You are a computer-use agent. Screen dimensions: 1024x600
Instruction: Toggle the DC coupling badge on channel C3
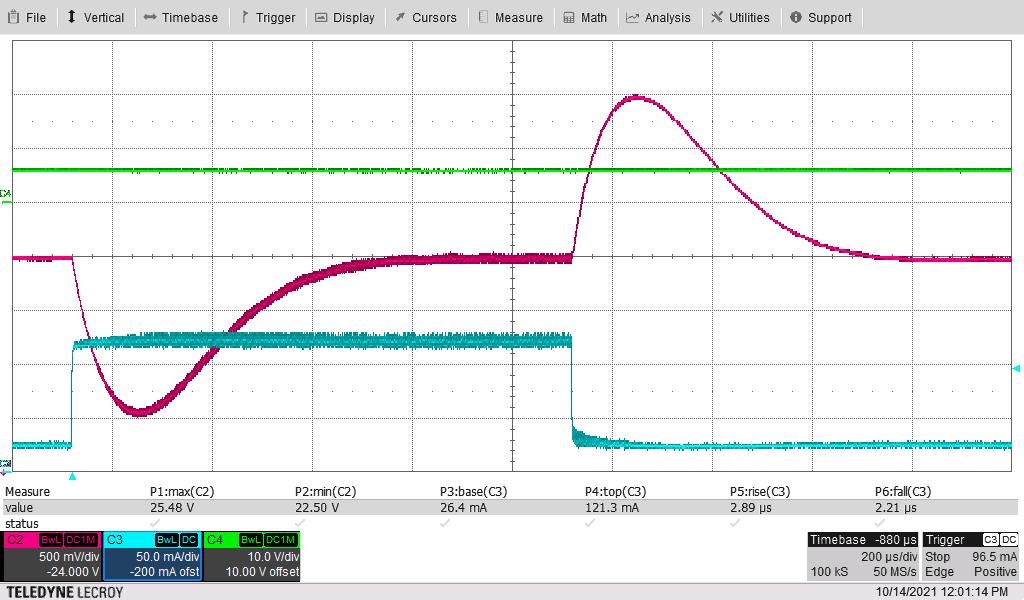[x=188, y=540]
